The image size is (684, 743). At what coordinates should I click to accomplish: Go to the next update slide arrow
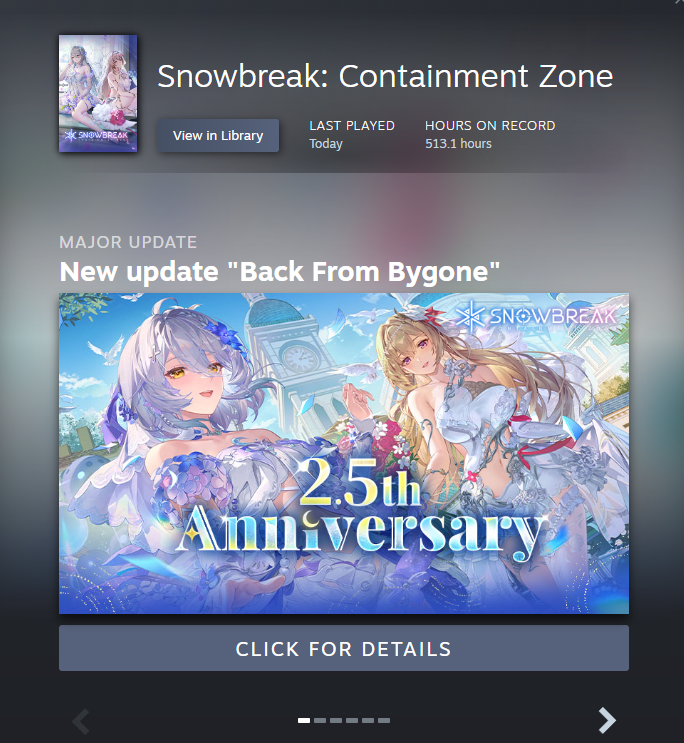click(607, 720)
